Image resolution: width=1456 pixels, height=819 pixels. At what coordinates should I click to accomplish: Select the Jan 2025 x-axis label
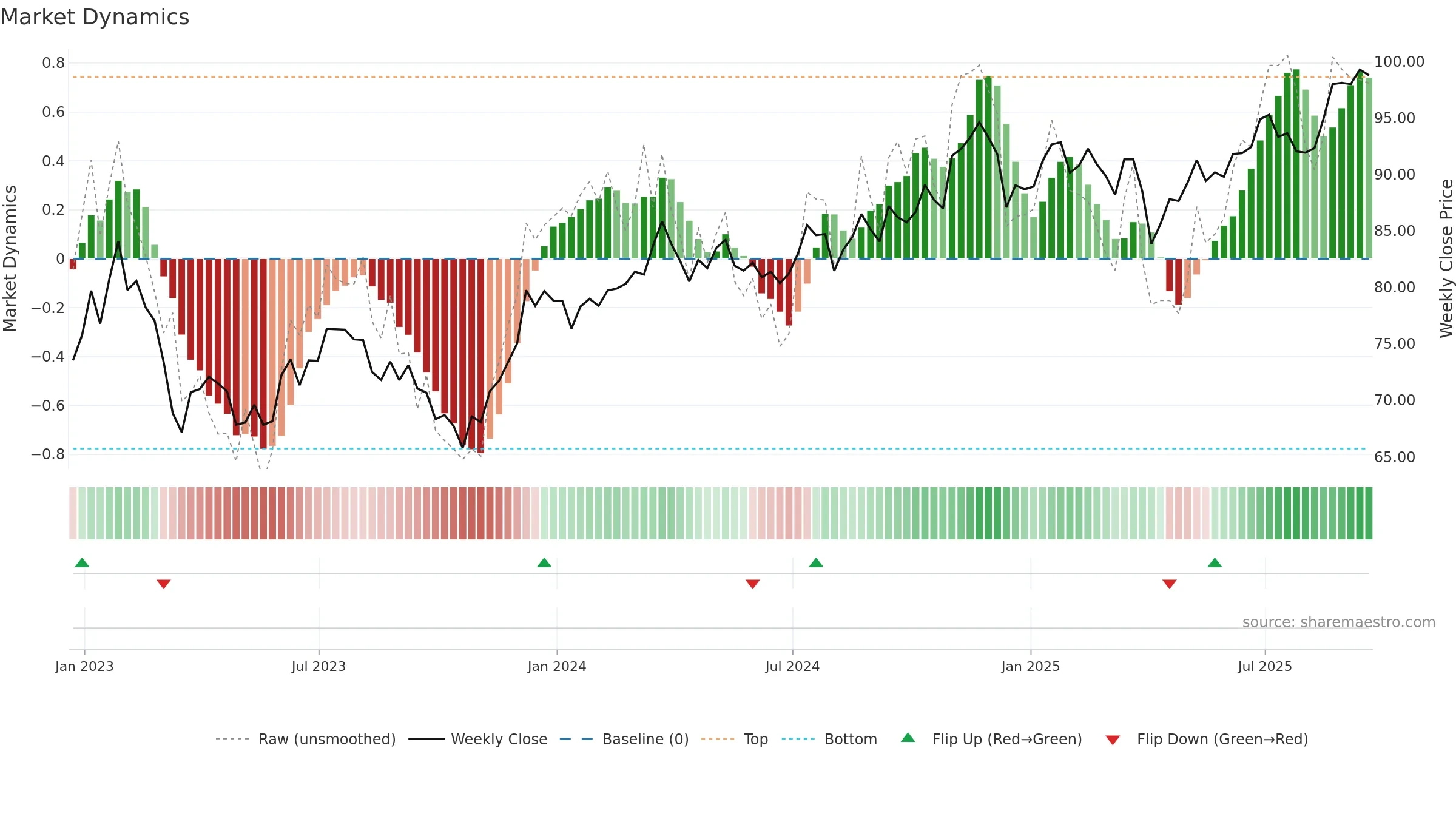pos(1031,666)
